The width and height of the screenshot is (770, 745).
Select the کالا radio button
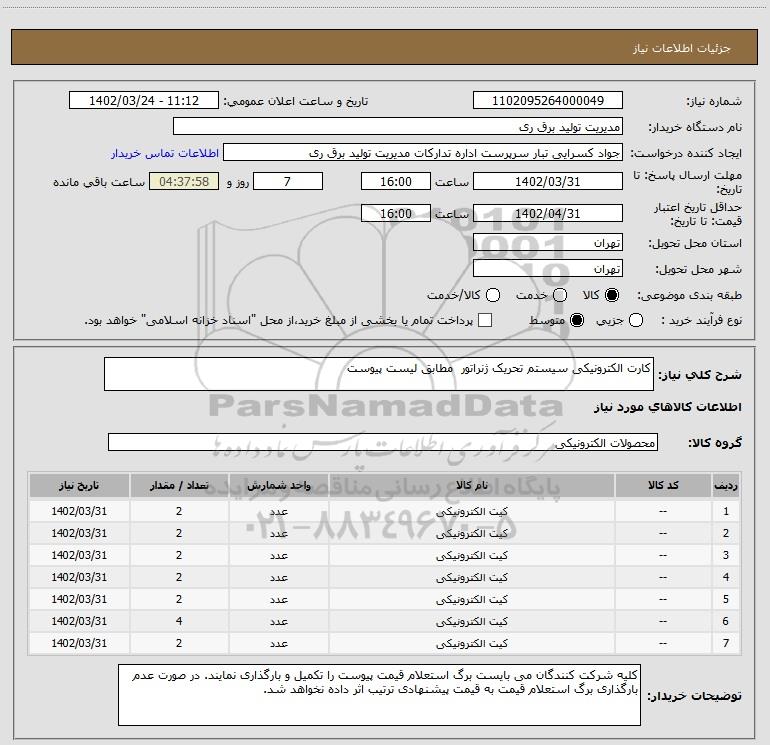[612, 295]
